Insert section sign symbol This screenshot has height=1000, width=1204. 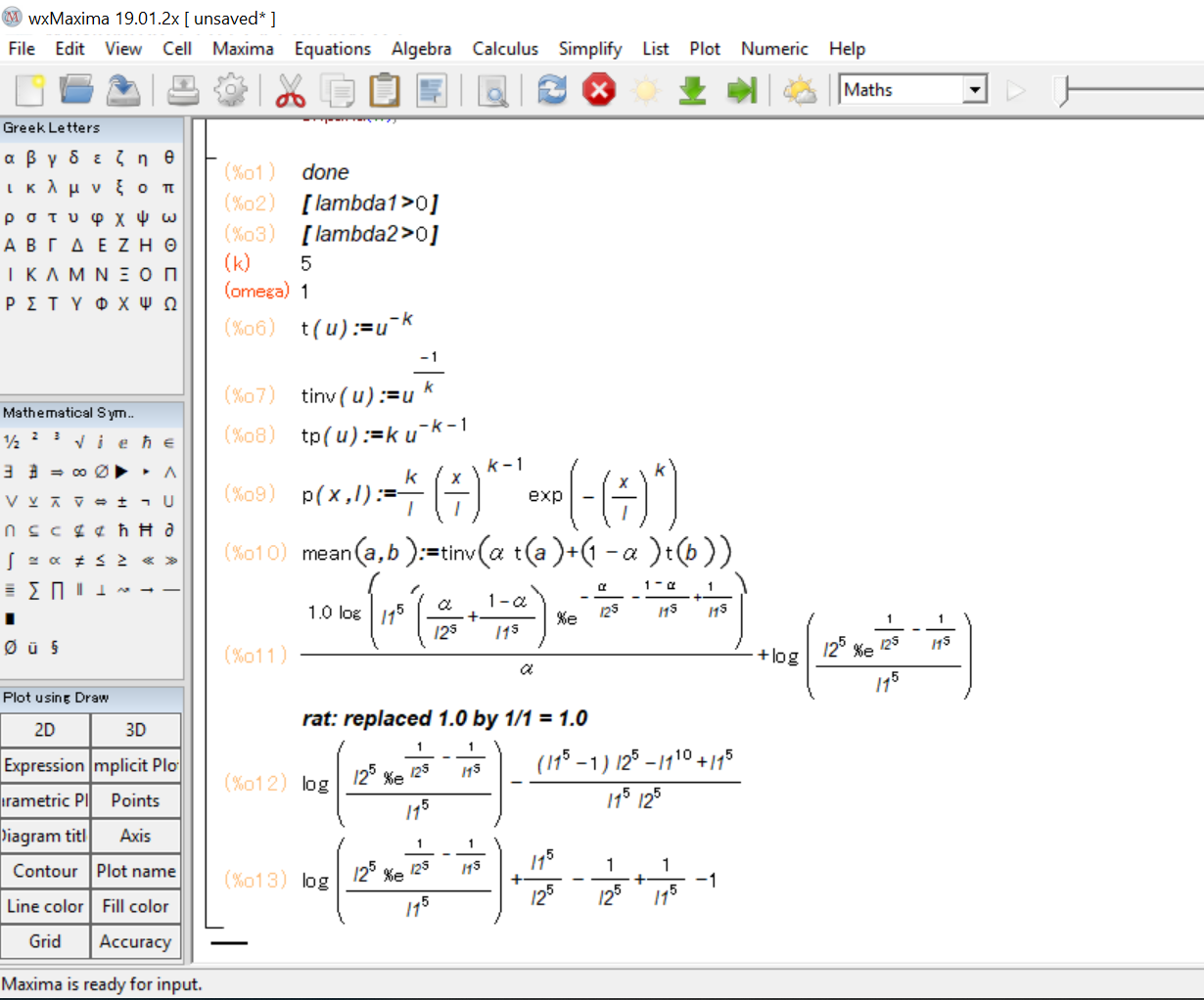[x=55, y=647]
